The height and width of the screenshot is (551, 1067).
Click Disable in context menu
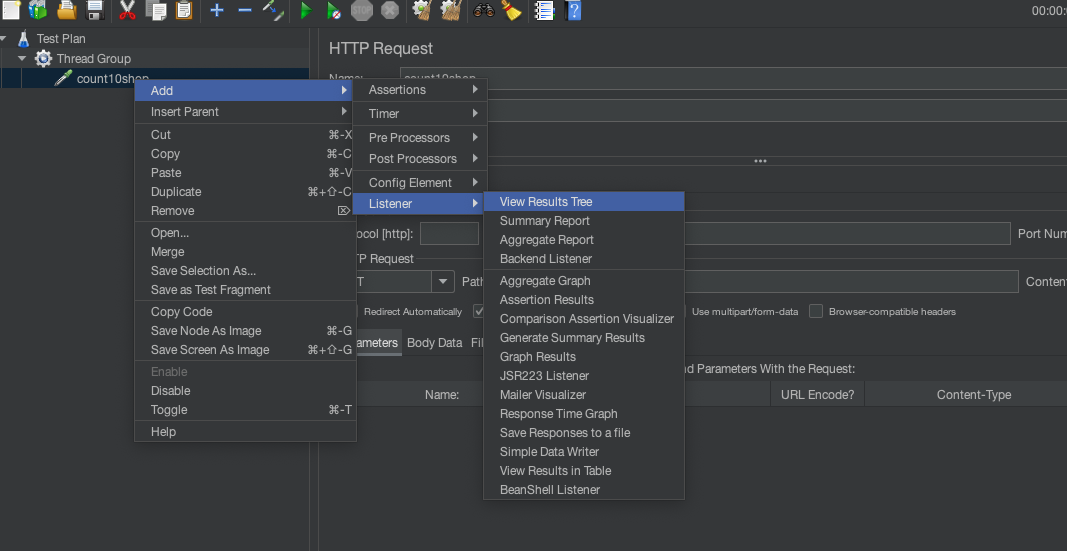tap(245, 390)
